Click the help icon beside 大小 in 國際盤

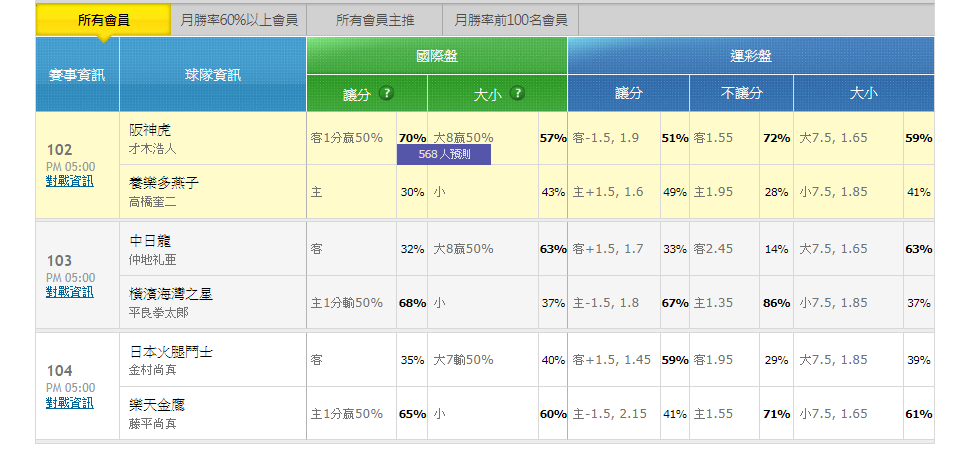click(517, 93)
